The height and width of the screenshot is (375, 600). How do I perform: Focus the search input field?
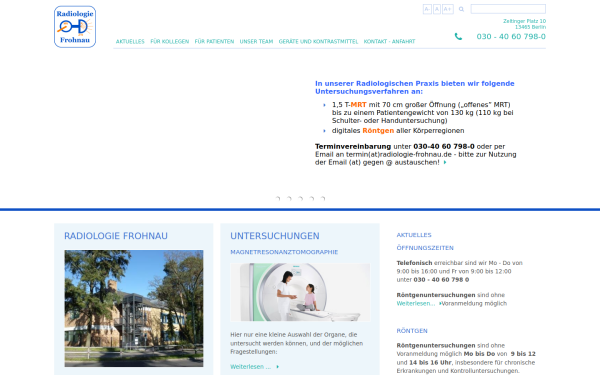coord(508,9)
